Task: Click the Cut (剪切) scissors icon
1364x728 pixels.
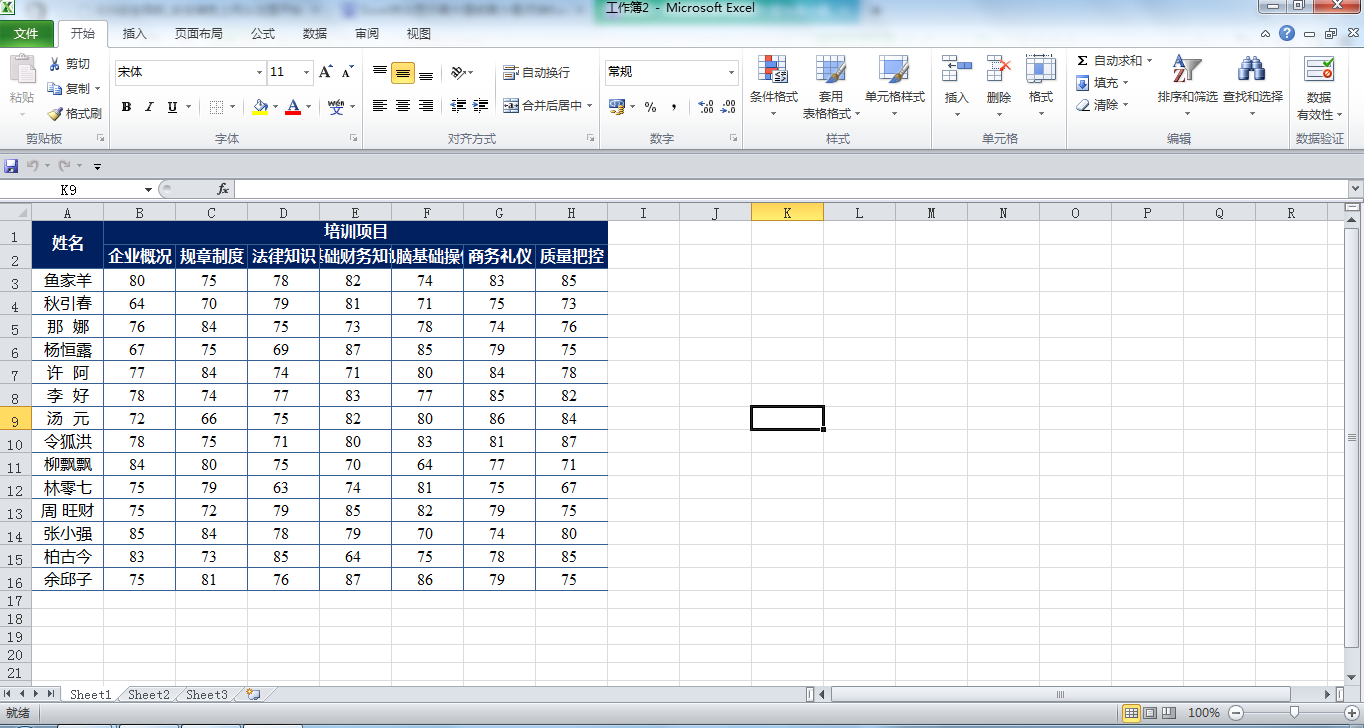Action: [55, 64]
